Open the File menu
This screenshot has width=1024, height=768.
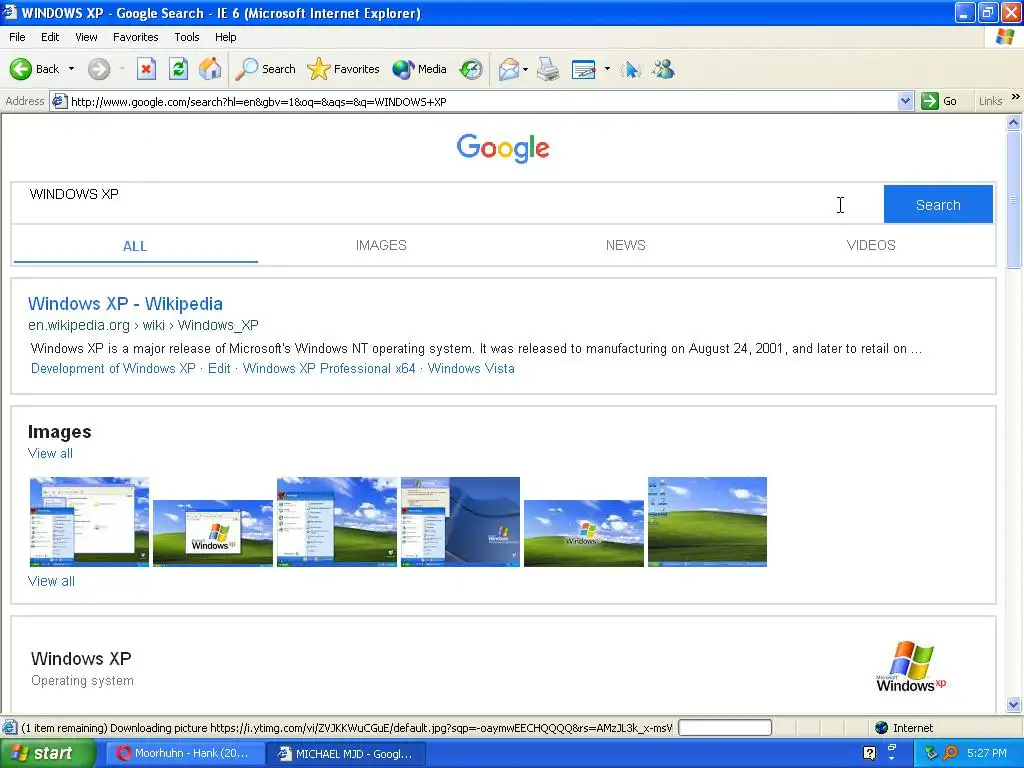(17, 37)
